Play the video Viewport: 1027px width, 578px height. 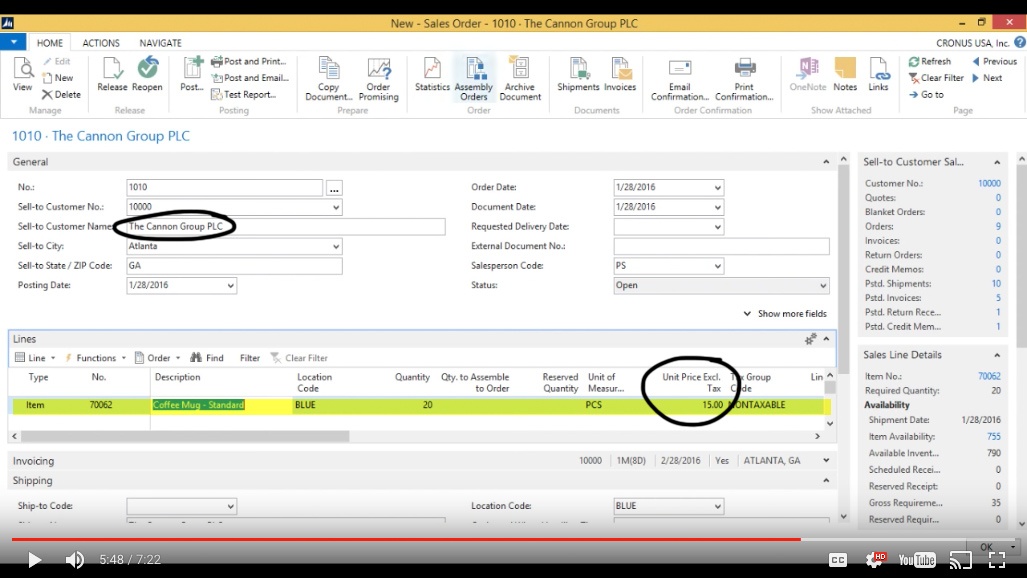(x=34, y=560)
